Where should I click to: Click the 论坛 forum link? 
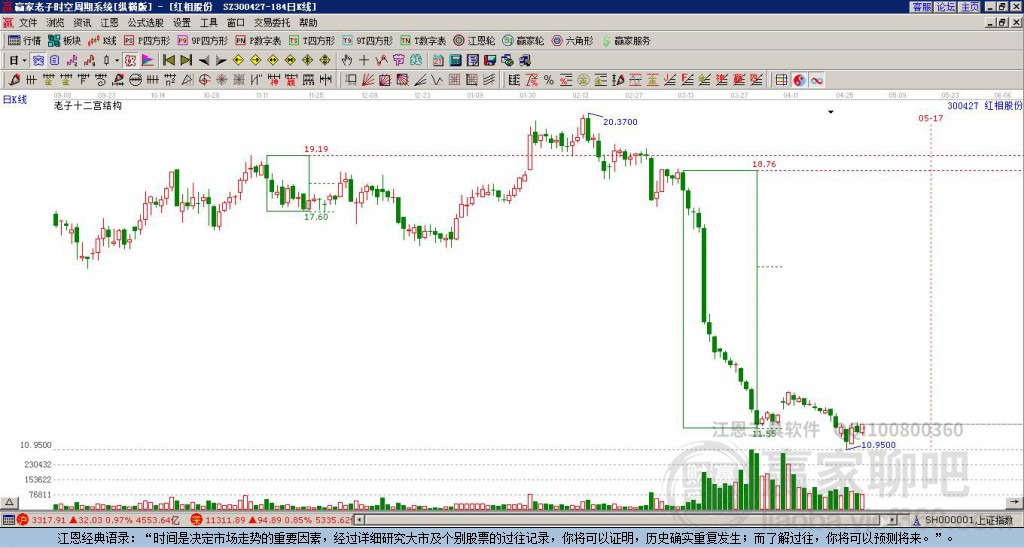point(946,7)
